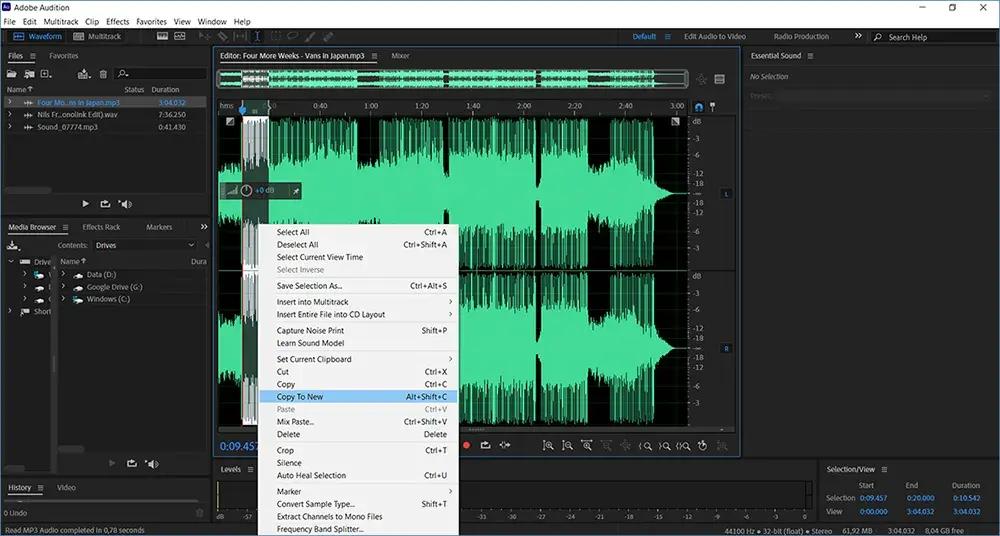Open Contents Drives dropdown
Image resolution: width=1000 pixels, height=536 pixels.
(145, 245)
